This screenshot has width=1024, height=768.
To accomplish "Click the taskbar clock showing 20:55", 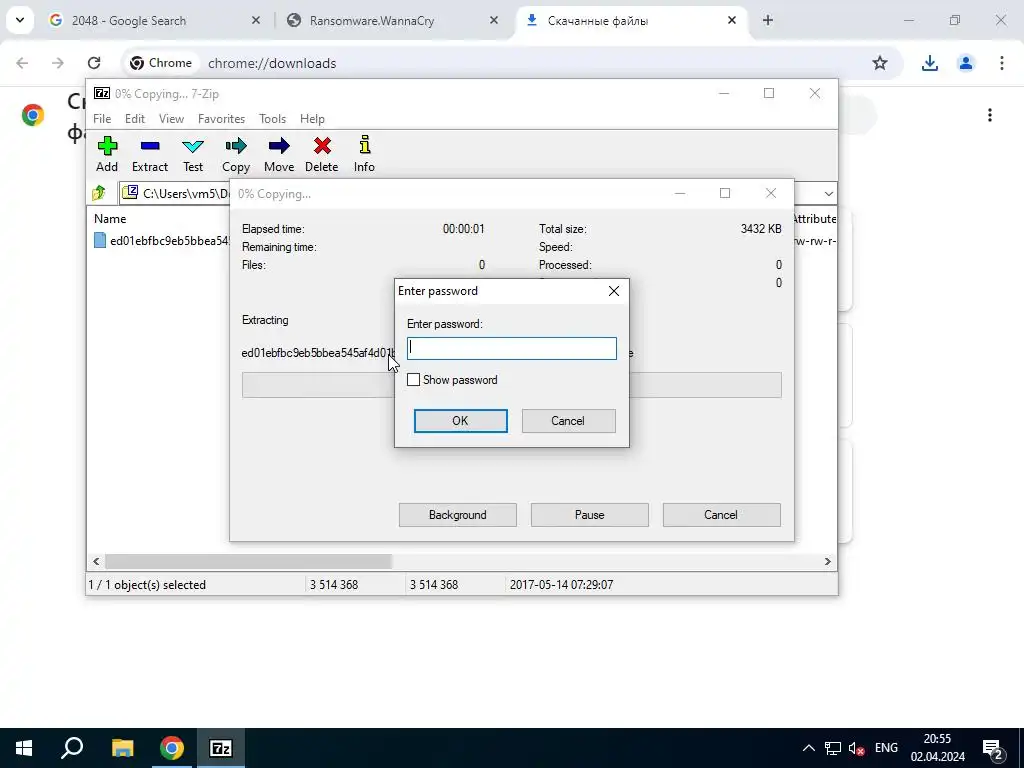I will 938,748.
